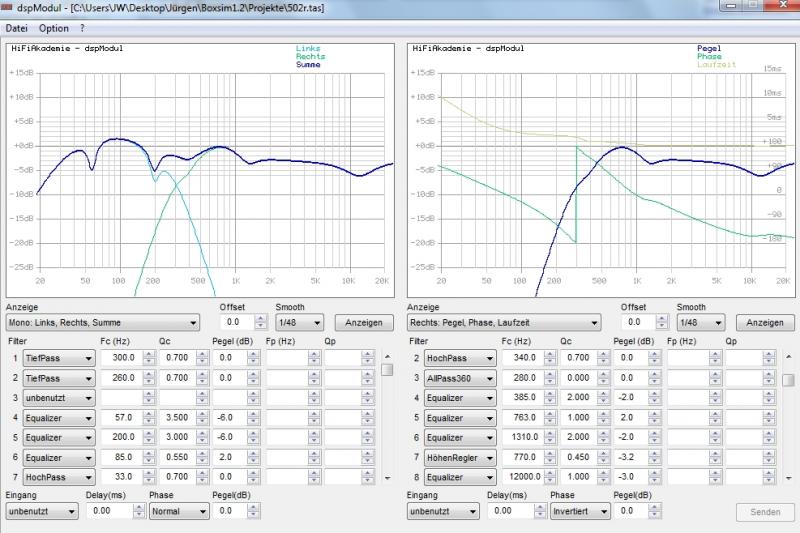Open the Phase dropdown set to Normal
800x533 pixels.
click(179, 511)
